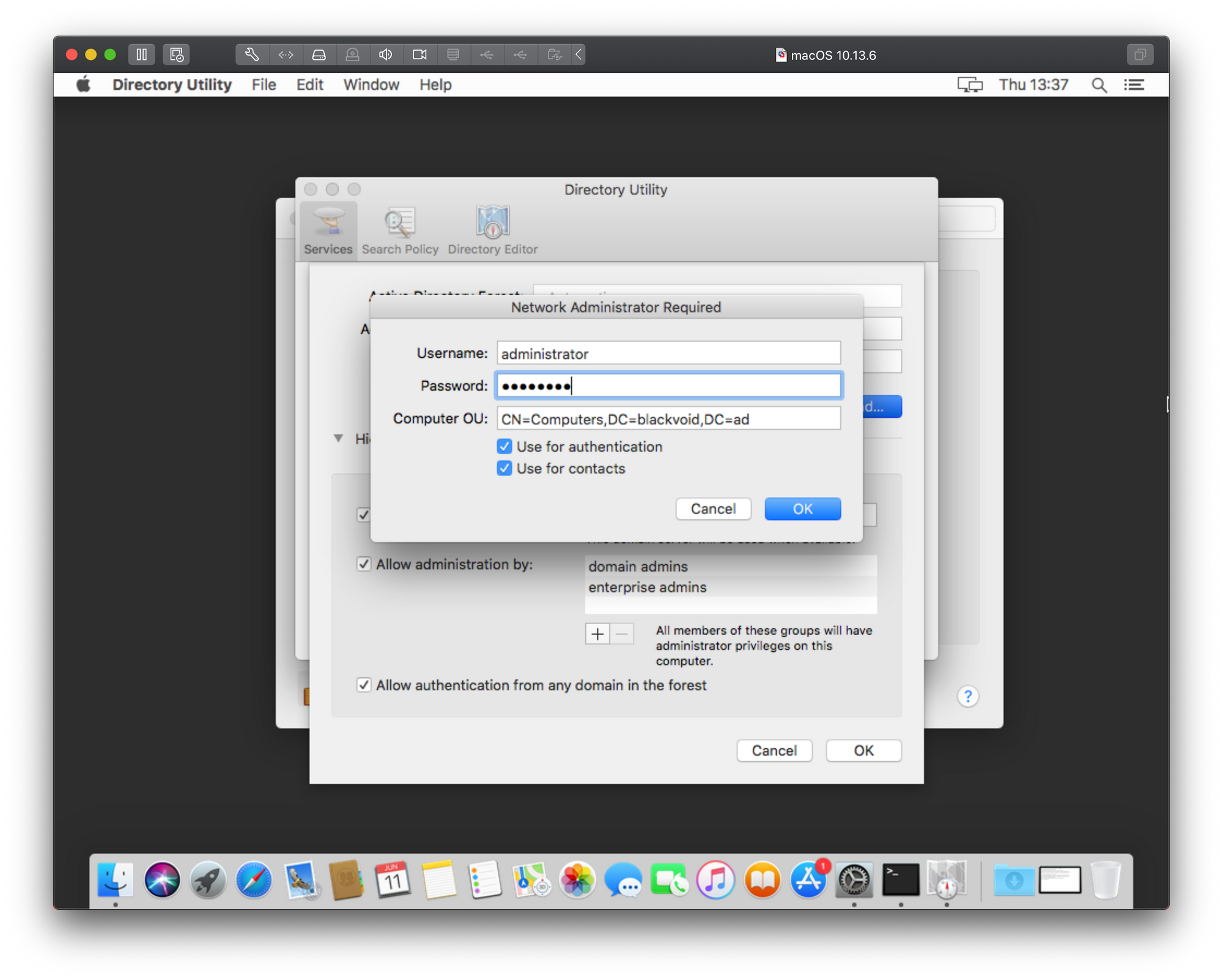The width and height of the screenshot is (1223, 980).
Task: Click the Services toolbar icon
Action: click(328, 230)
